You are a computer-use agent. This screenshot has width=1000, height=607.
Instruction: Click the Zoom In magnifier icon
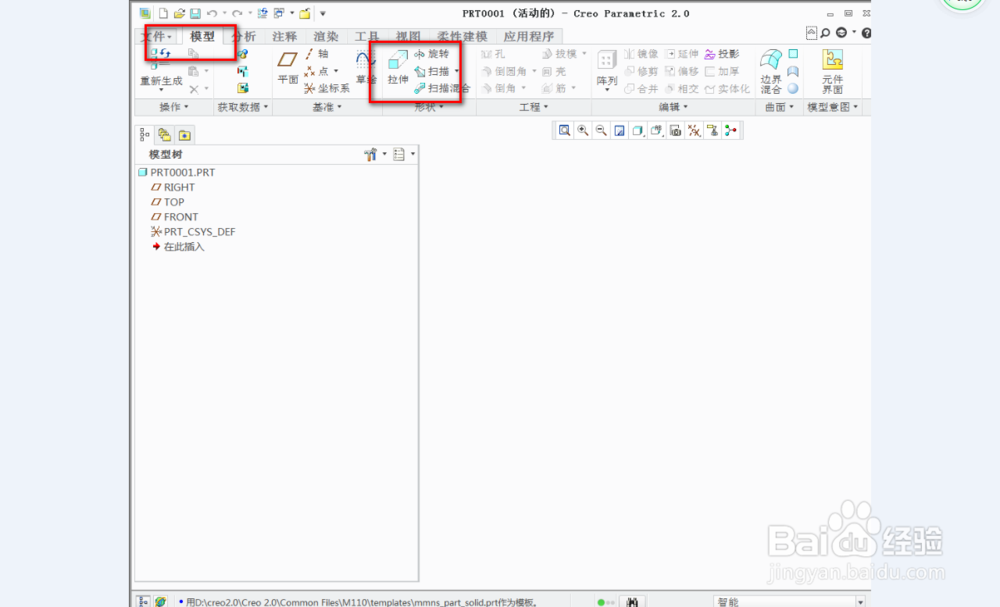coord(583,131)
